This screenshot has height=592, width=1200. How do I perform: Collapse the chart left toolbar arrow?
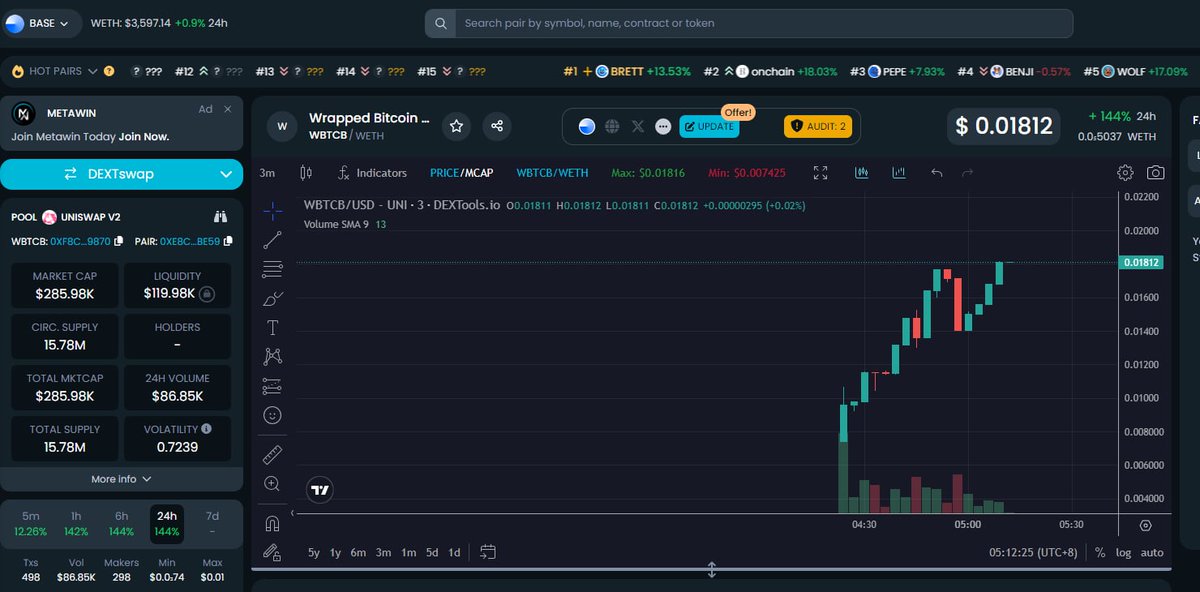point(293,513)
